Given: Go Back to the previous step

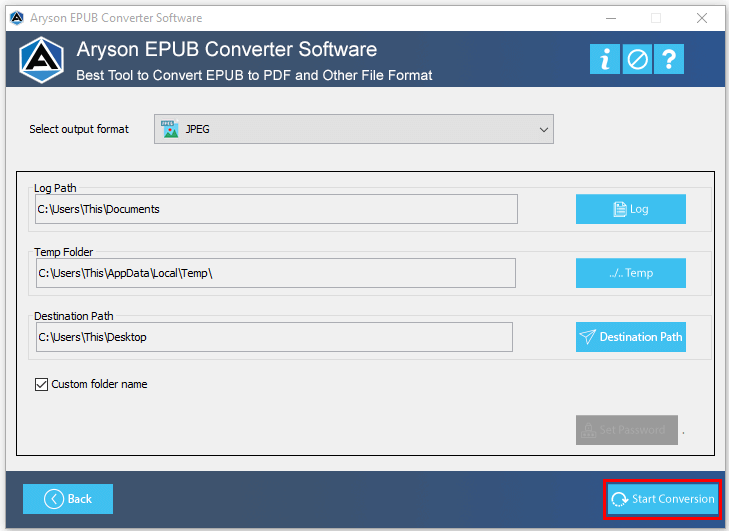Looking at the screenshot, I should [68, 499].
